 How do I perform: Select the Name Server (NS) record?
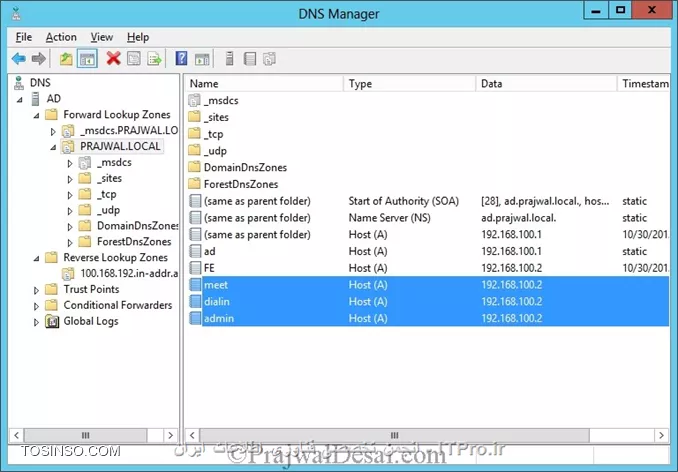coord(428,218)
